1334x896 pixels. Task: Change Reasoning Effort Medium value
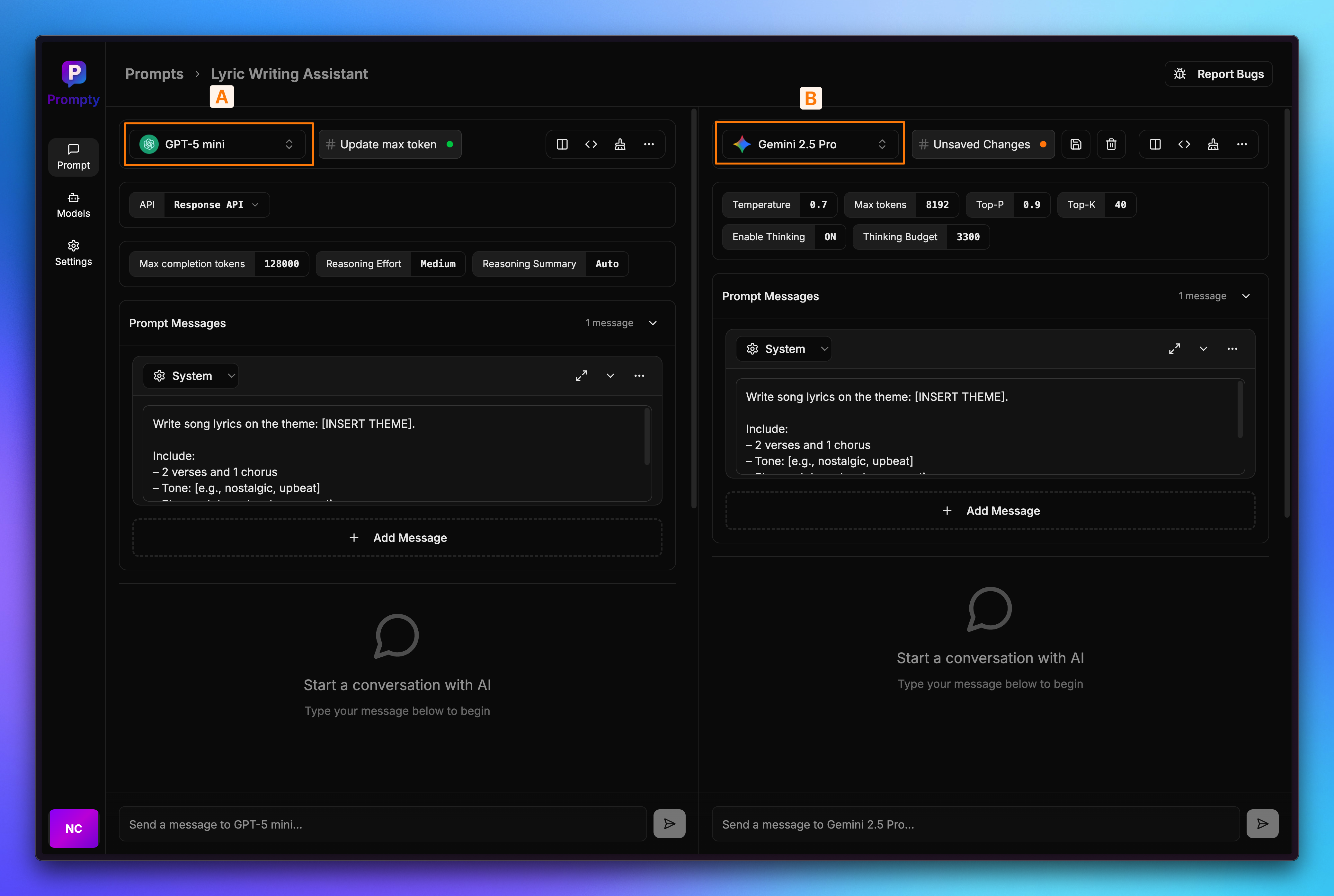pyautogui.click(x=438, y=264)
